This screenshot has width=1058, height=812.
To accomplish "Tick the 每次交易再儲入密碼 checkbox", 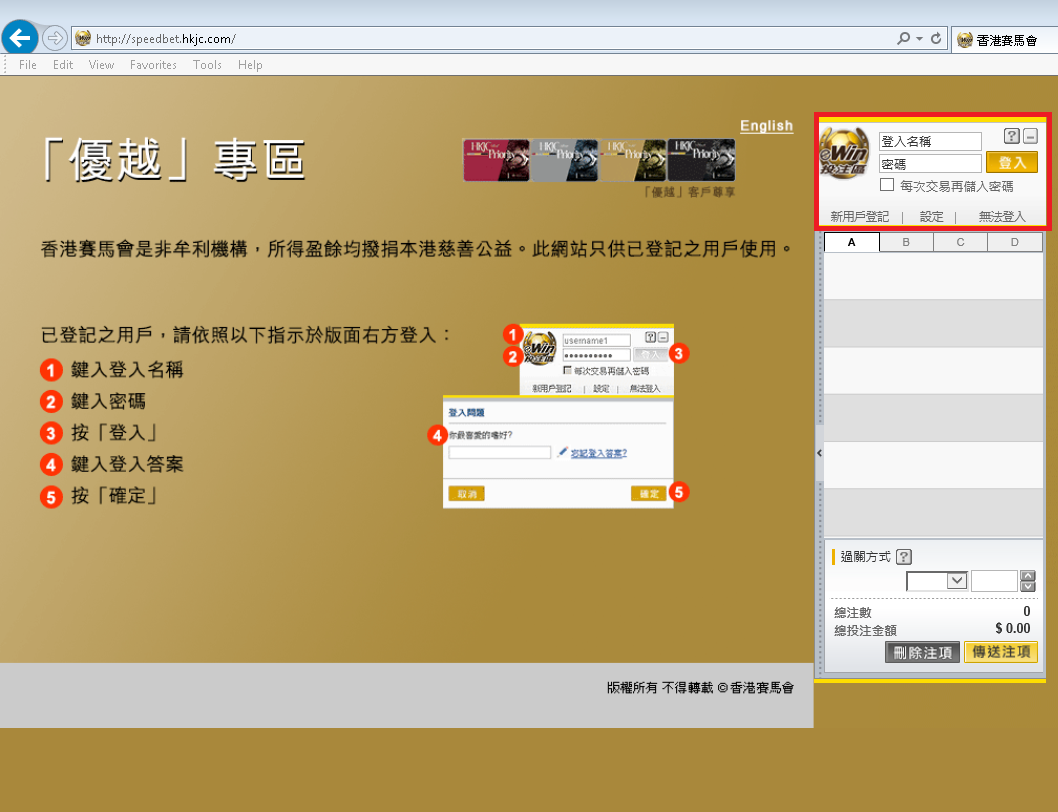I will click(887, 185).
